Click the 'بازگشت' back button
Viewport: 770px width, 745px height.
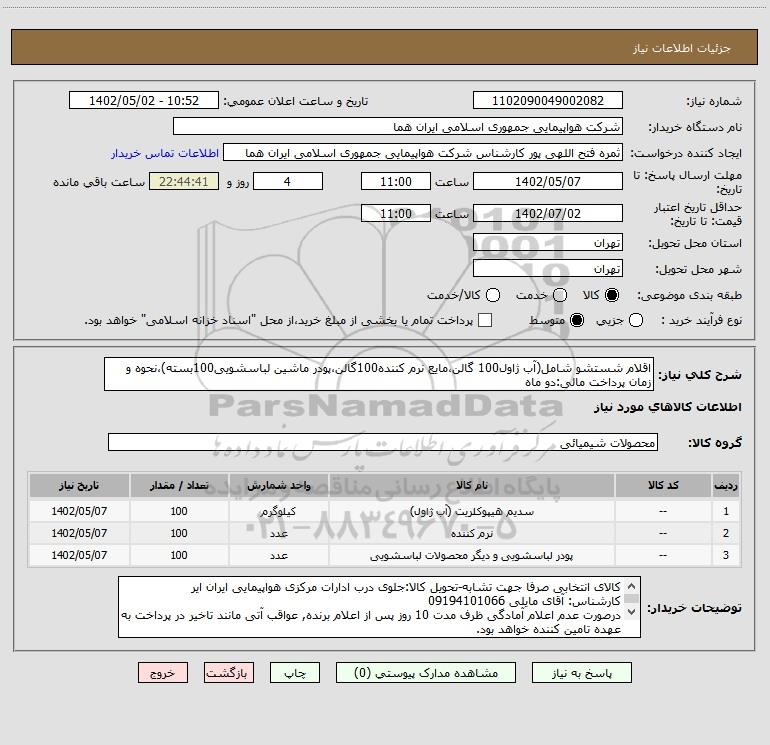click(229, 674)
